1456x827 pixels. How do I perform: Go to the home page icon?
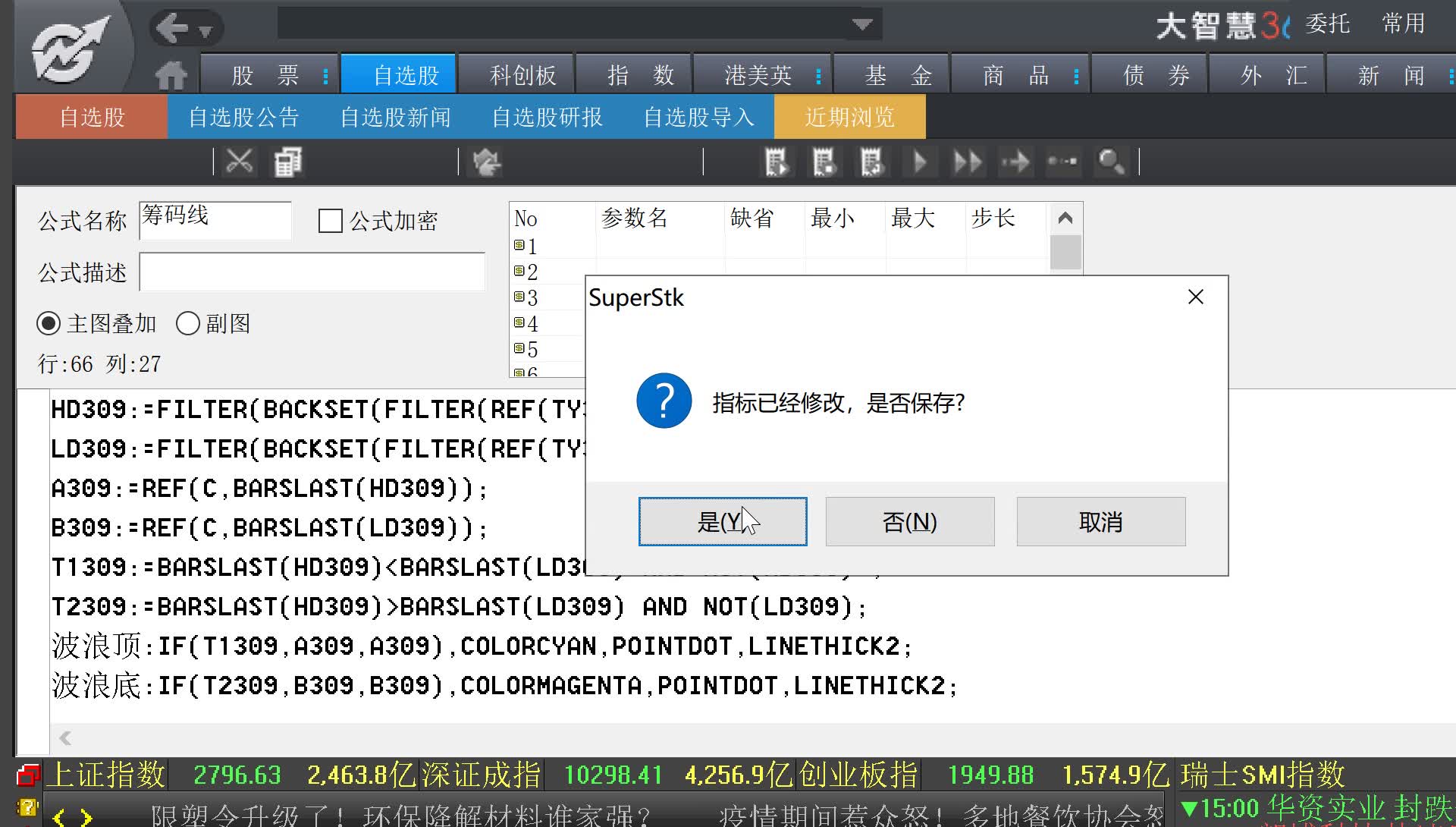tap(171, 76)
